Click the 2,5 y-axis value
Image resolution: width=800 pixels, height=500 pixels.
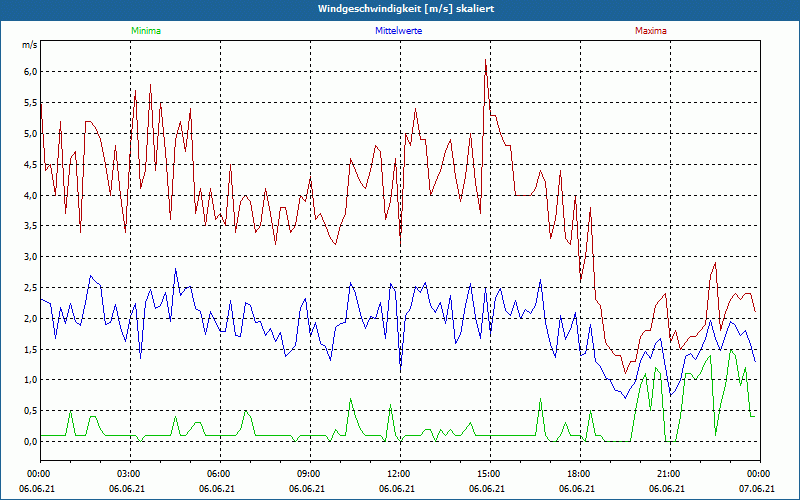tap(31, 287)
